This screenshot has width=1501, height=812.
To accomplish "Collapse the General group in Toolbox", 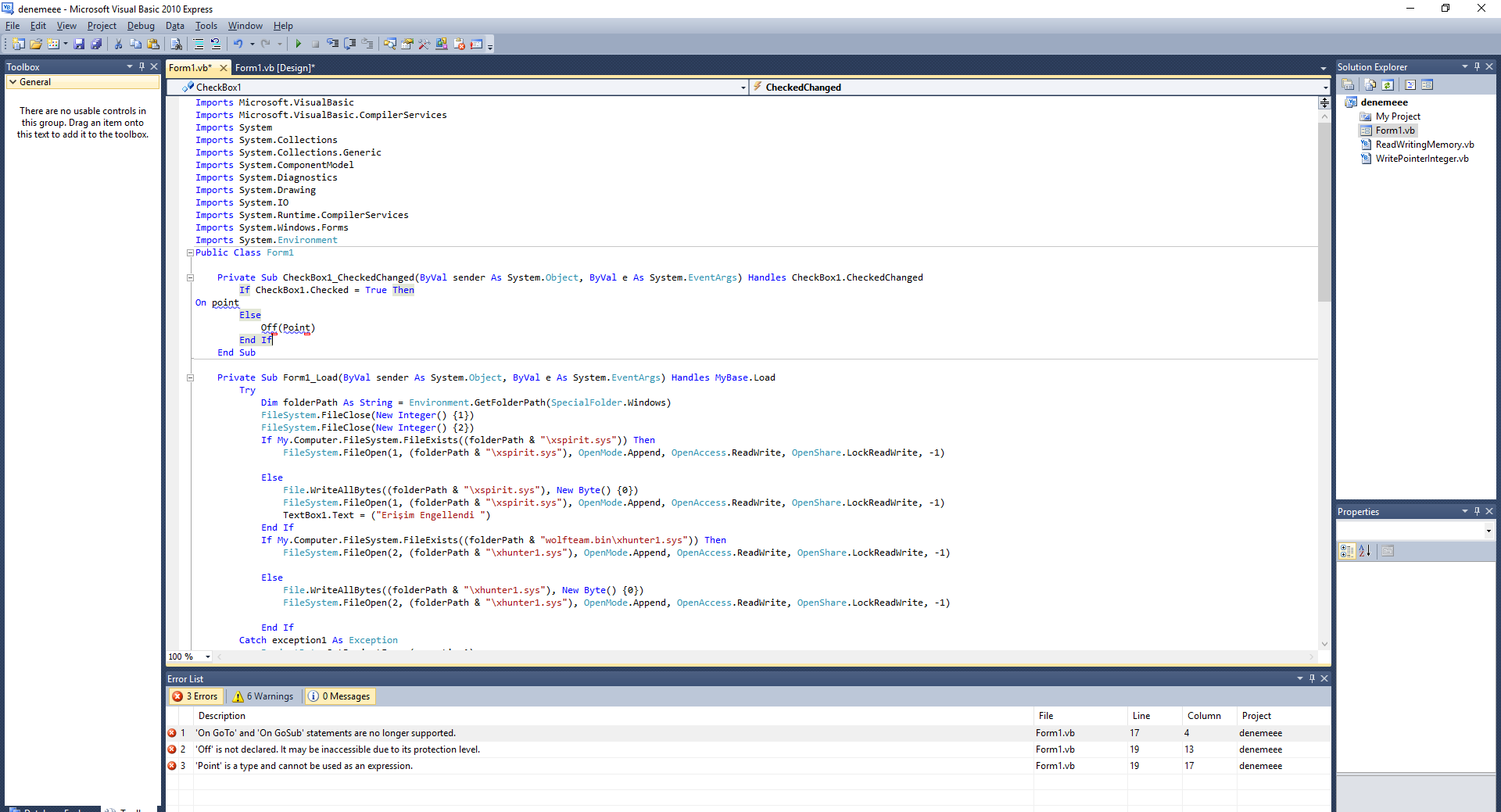I will [x=13, y=82].
